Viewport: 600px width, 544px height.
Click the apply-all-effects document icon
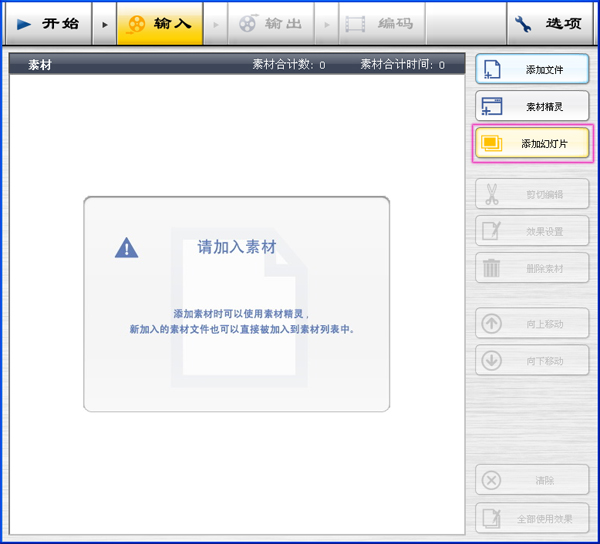pyautogui.click(x=492, y=518)
